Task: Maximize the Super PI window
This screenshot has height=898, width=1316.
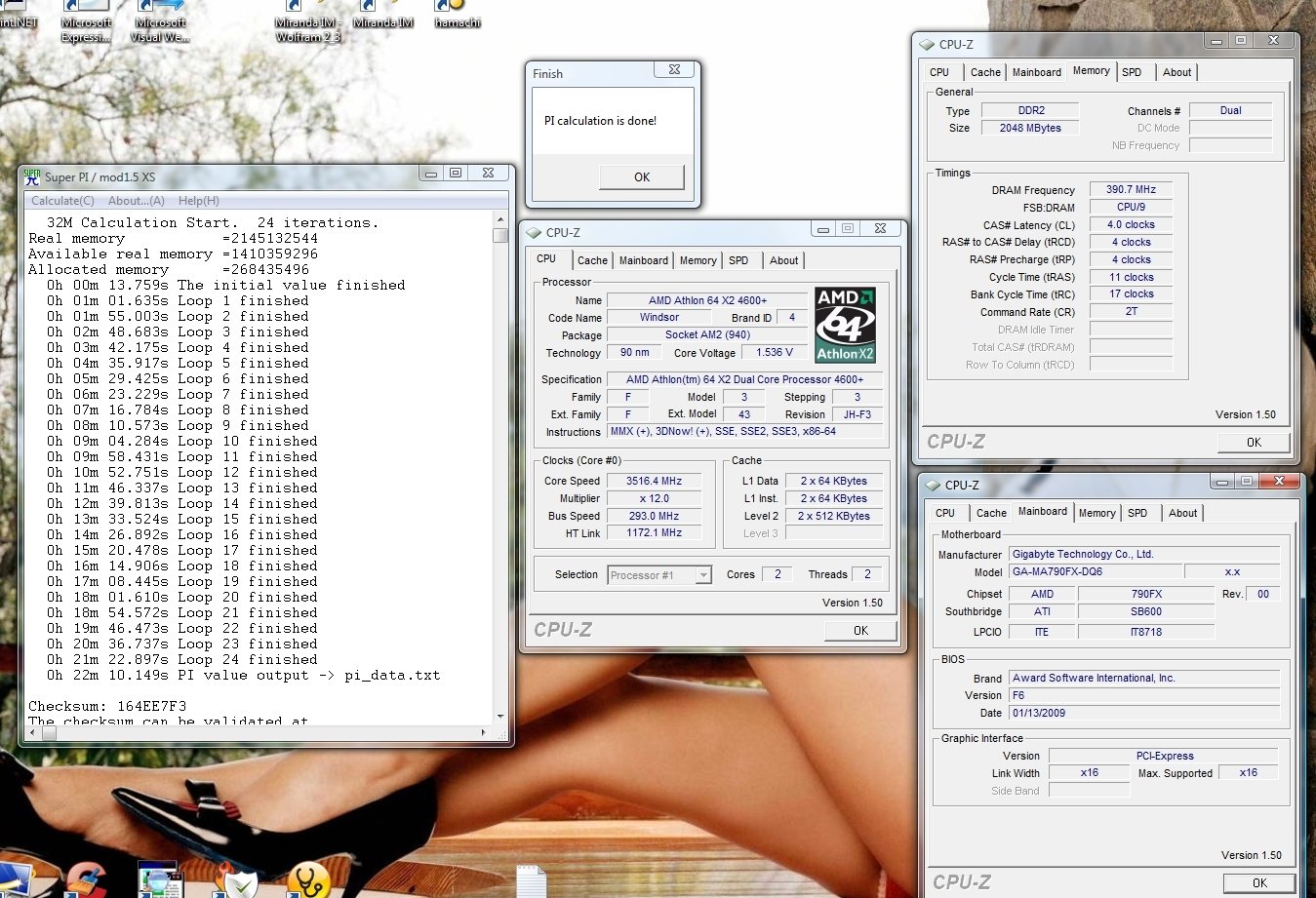Action: click(456, 173)
